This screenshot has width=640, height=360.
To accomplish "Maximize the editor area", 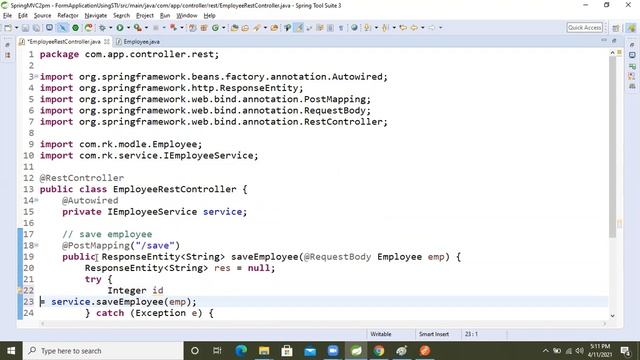I will (614, 40).
